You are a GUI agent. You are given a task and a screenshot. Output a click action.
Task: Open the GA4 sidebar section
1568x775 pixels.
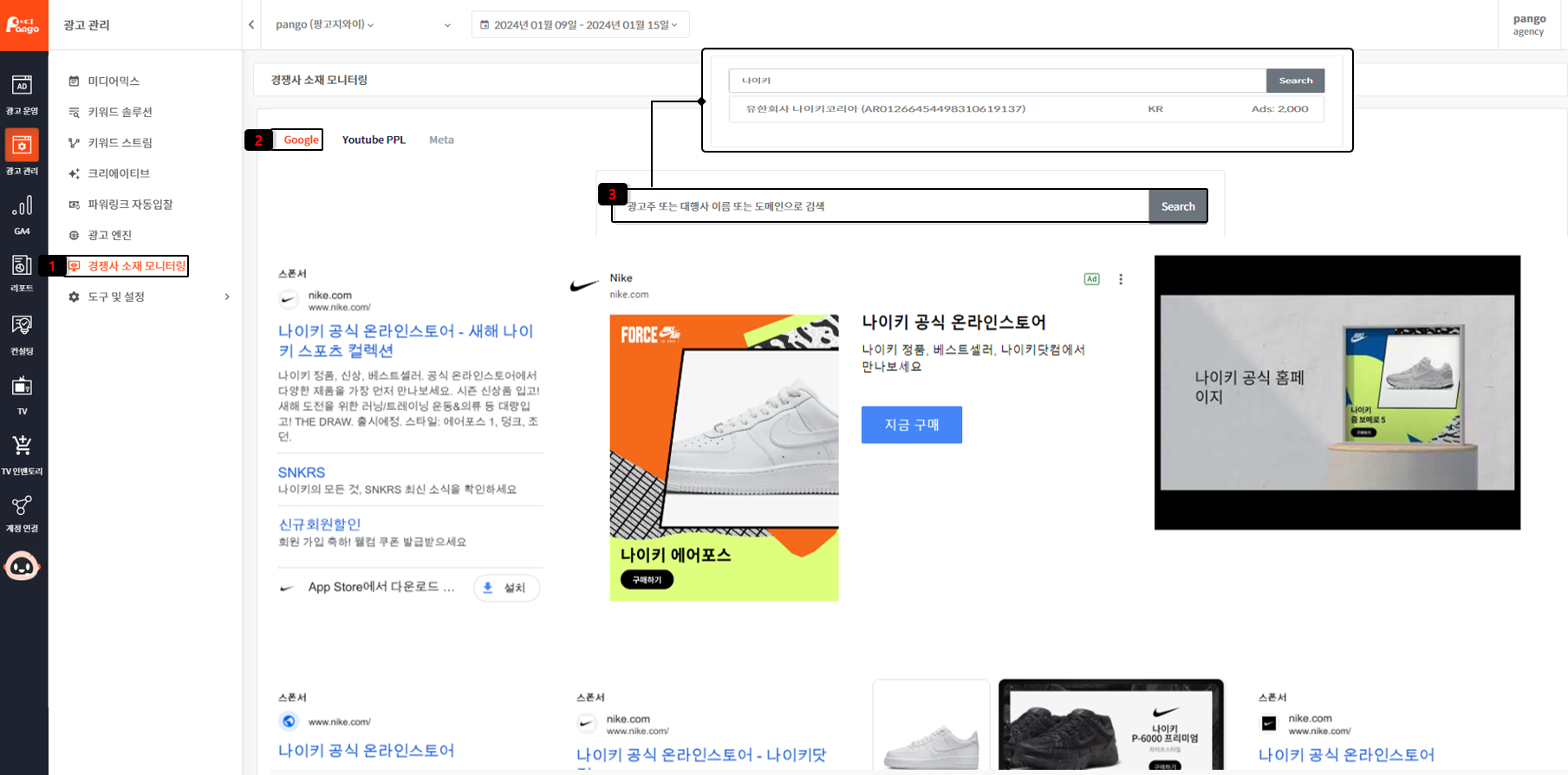(x=23, y=215)
